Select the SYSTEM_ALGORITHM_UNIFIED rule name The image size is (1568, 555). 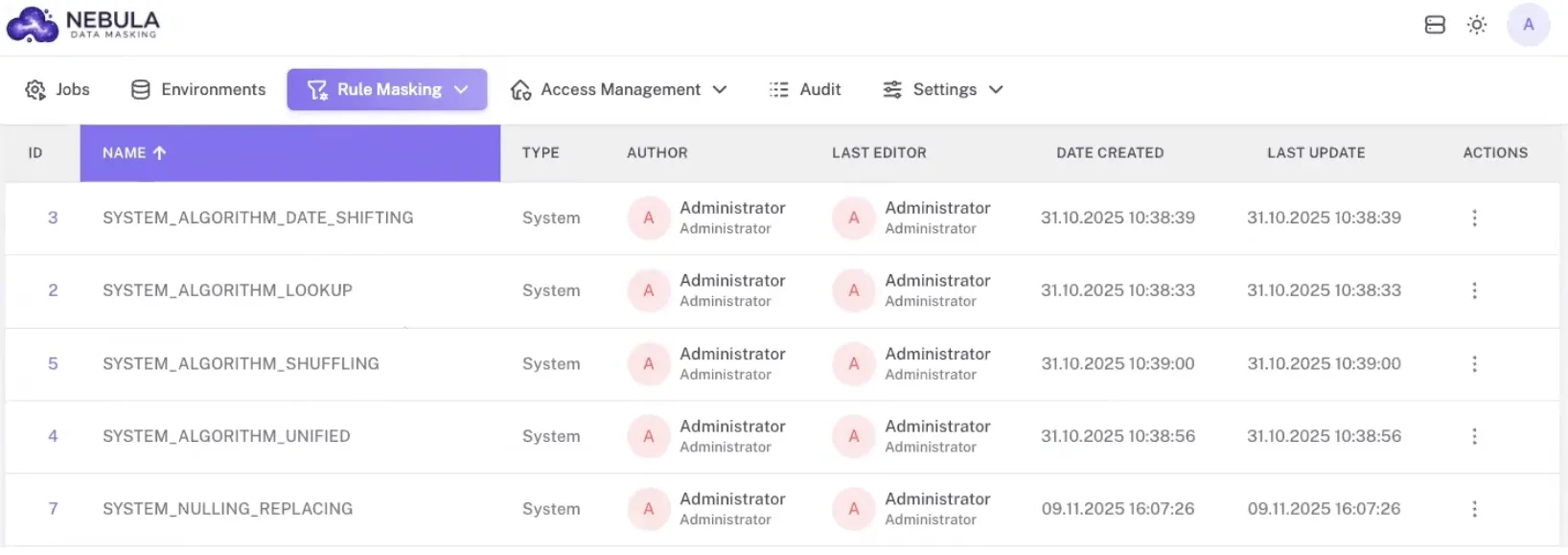click(x=226, y=436)
